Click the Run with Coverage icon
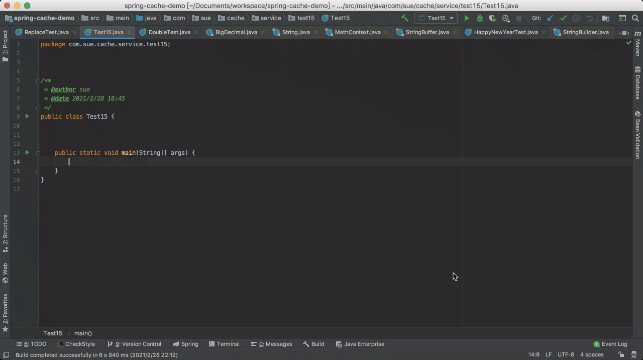 pyautogui.click(x=492, y=18)
